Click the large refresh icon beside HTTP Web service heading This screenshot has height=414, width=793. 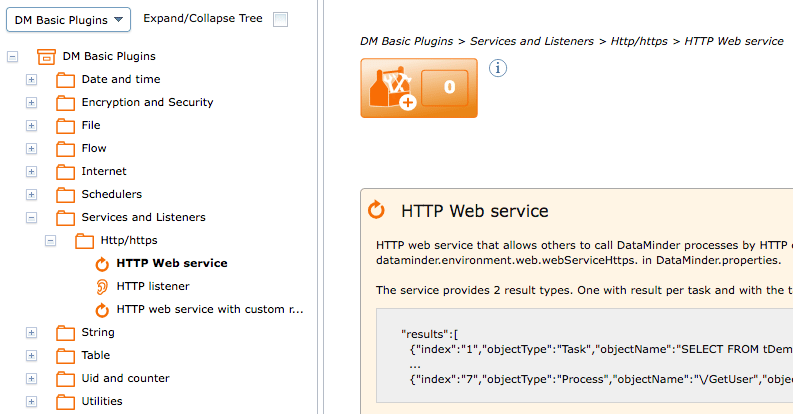click(376, 210)
